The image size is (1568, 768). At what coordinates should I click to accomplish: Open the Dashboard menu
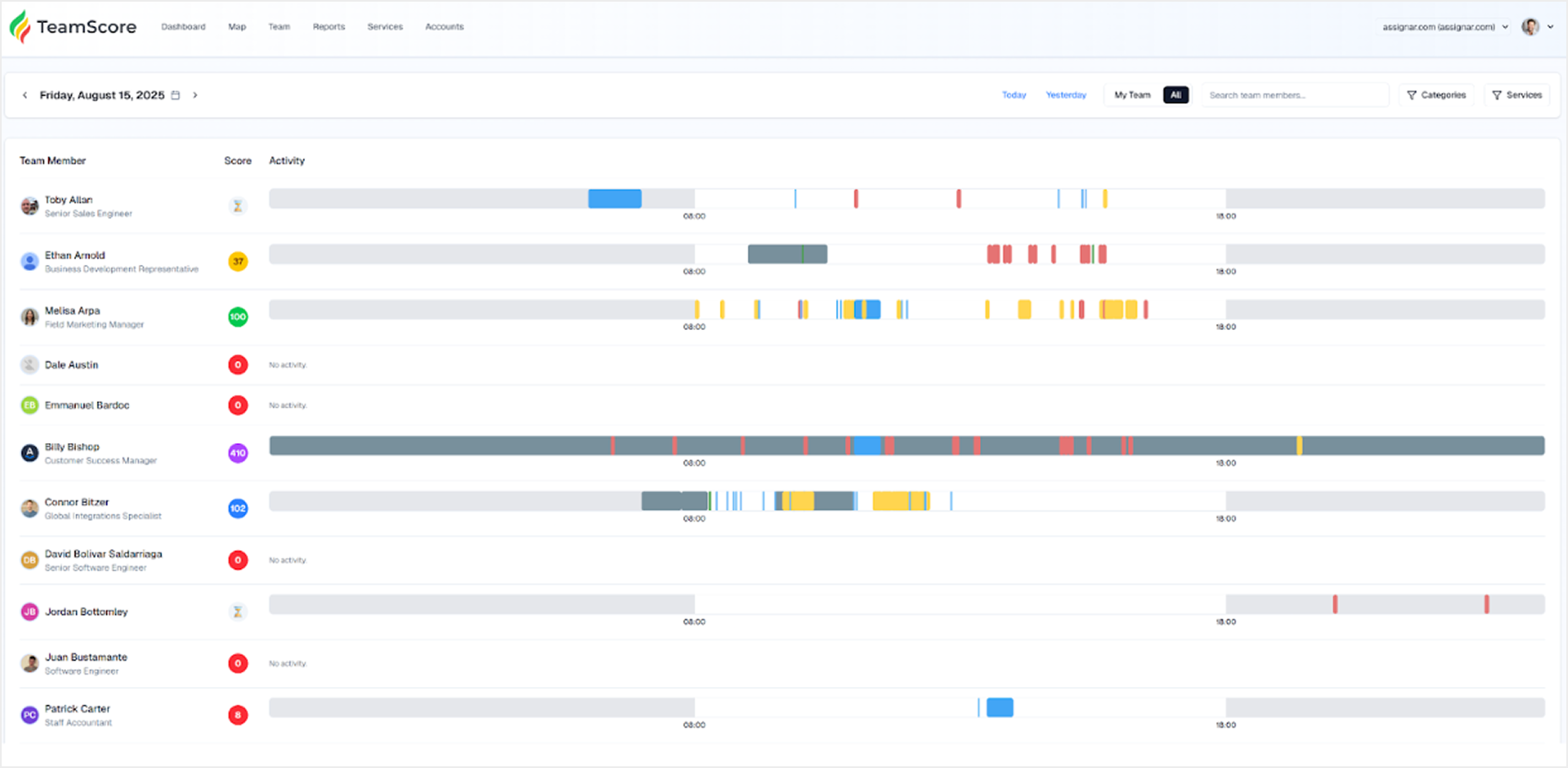[x=183, y=27]
